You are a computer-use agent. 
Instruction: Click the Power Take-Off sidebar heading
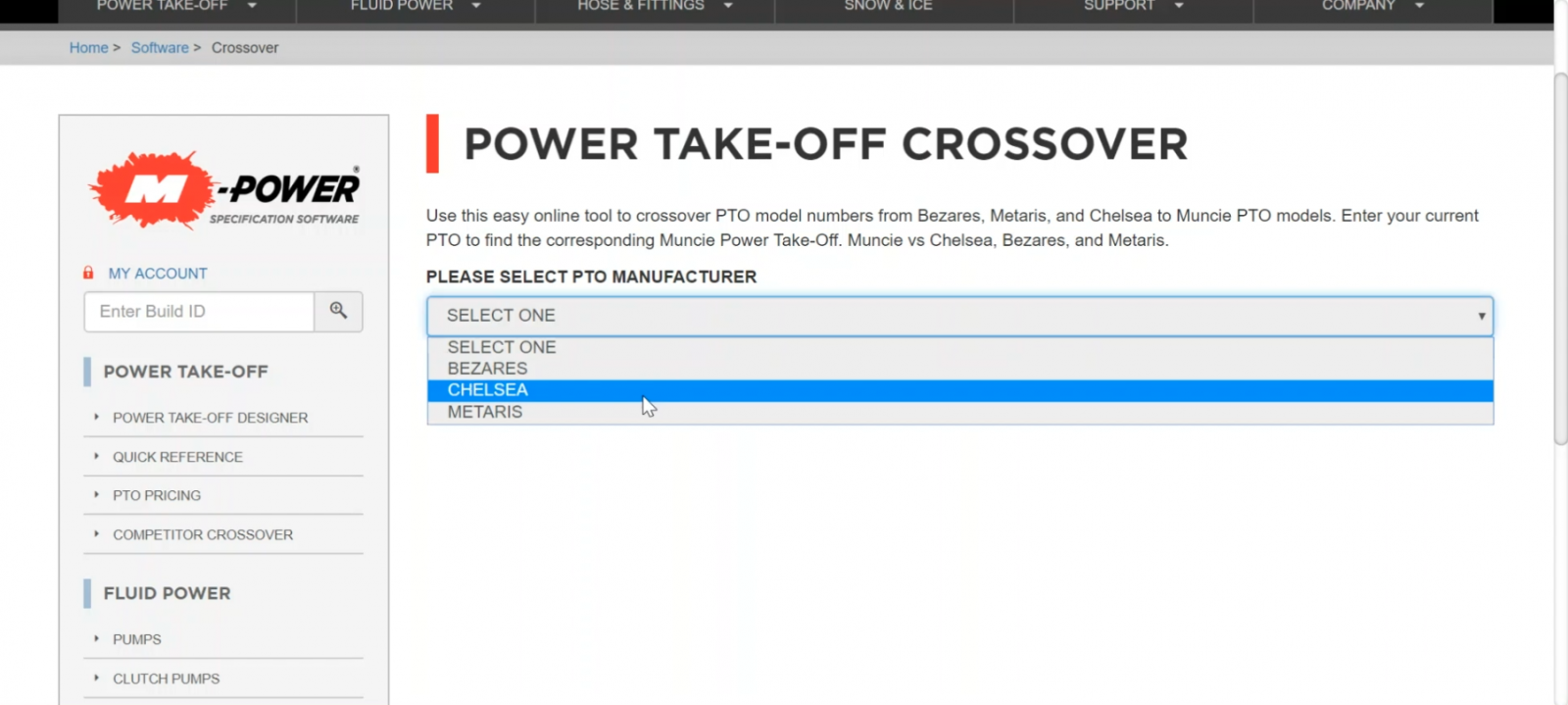pyautogui.click(x=185, y=372)
